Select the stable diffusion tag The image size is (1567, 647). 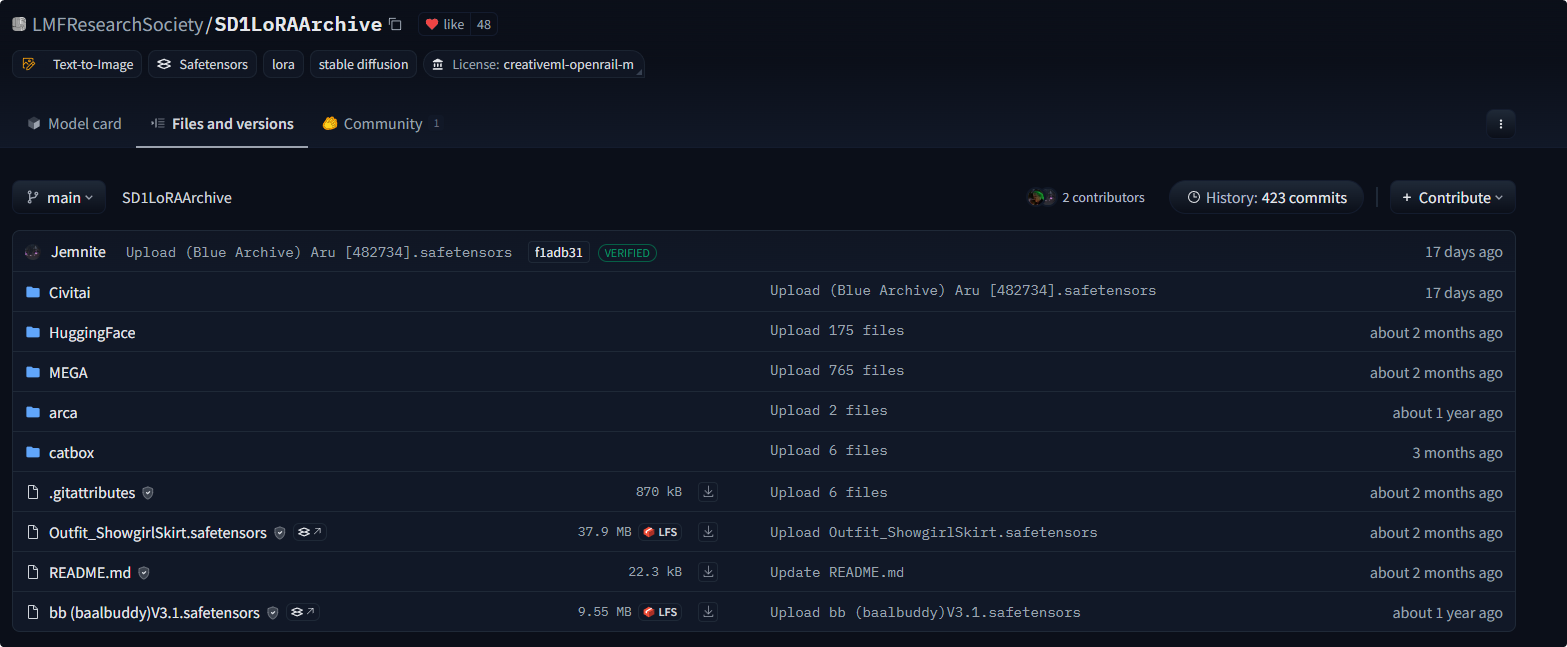click(363, 64)
